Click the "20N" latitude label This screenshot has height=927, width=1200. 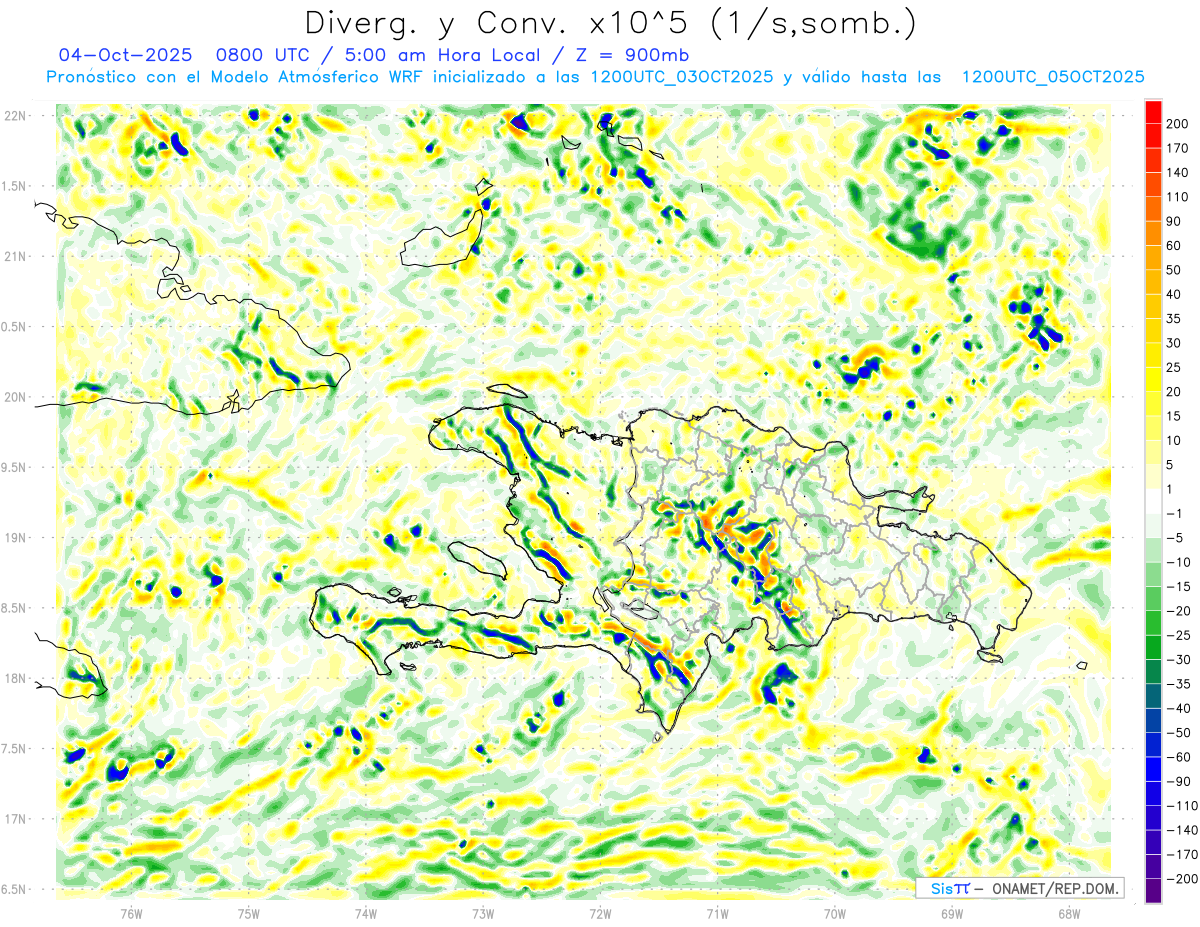pos(14,397)
